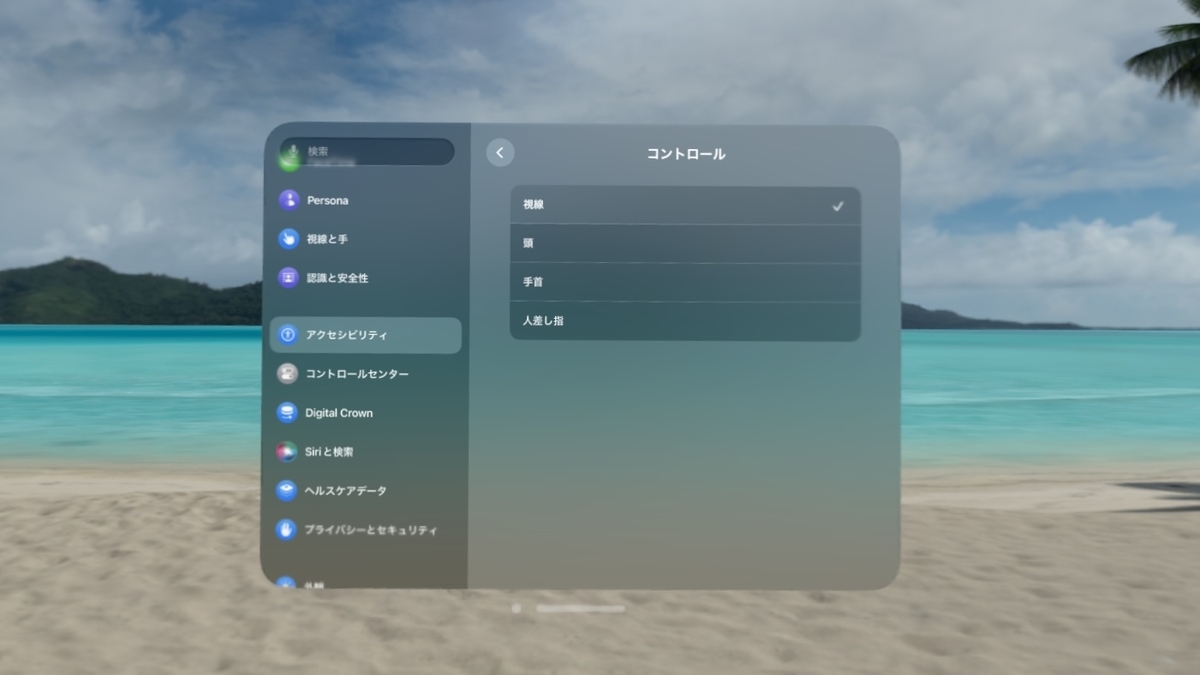The height and width of the screenshot is (675, 1200).
Task: Click the window close dot at bottom
Action: (516, 608)
